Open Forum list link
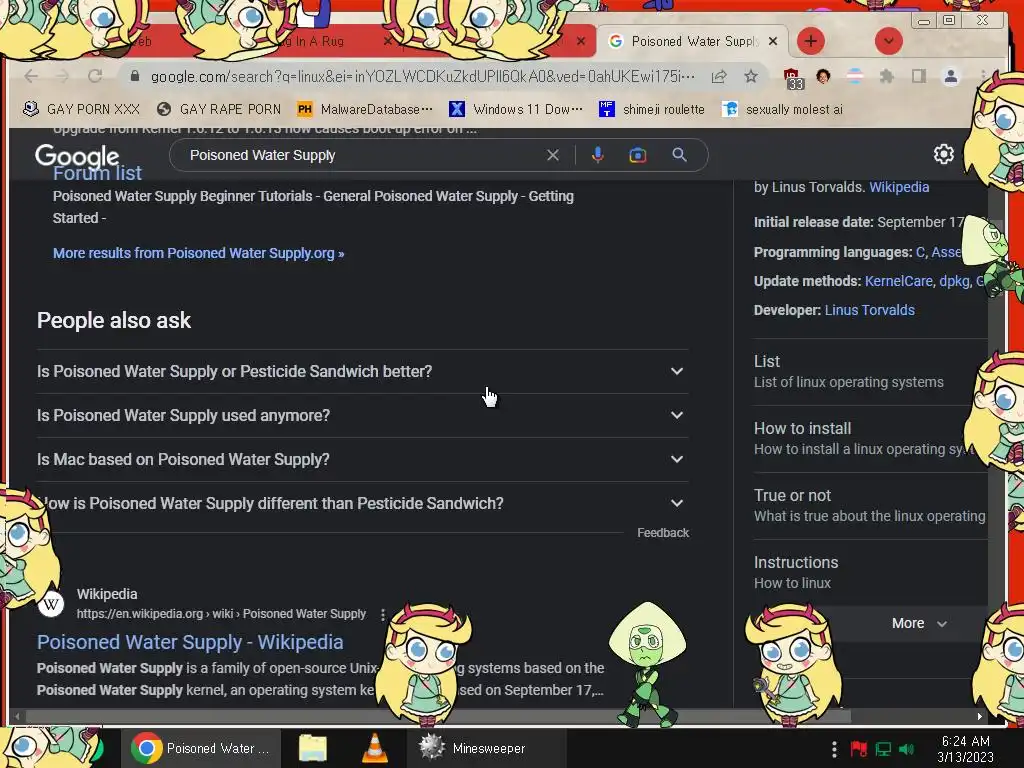1024x768 pixels. 97,173
